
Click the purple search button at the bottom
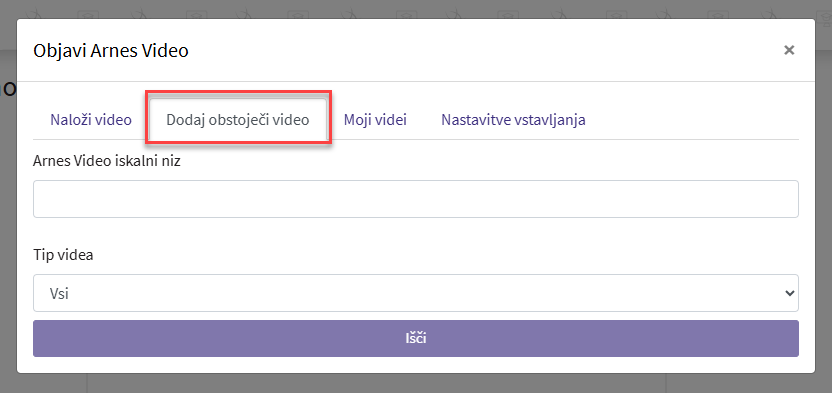click(415, 338)
